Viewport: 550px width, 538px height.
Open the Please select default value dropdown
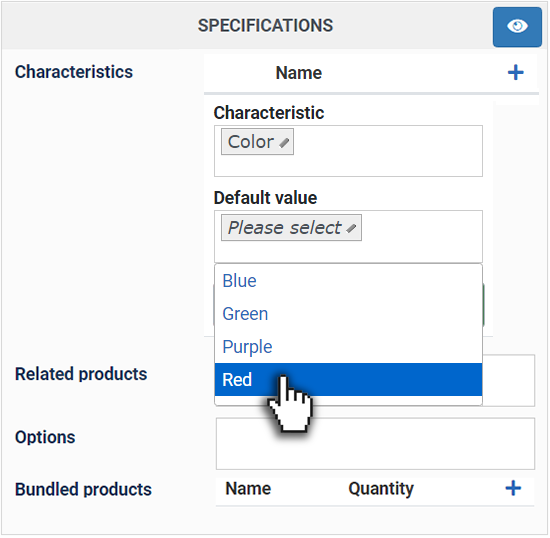[291, 228]
